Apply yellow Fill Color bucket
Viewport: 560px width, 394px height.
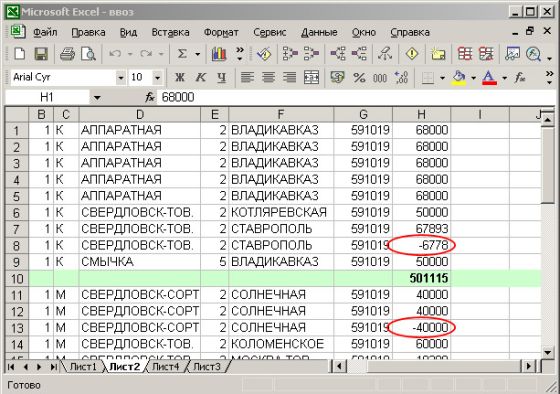tap(460, 77)
